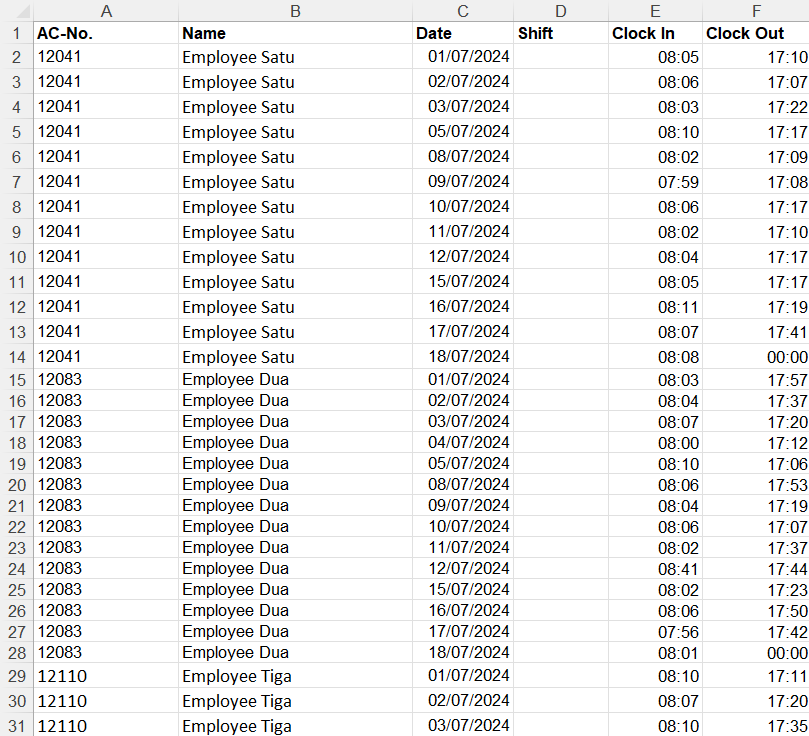The height and width of the screenshot is (736, 809).
Task: Select Employee Dua in row 15
Action: point(295,379)
